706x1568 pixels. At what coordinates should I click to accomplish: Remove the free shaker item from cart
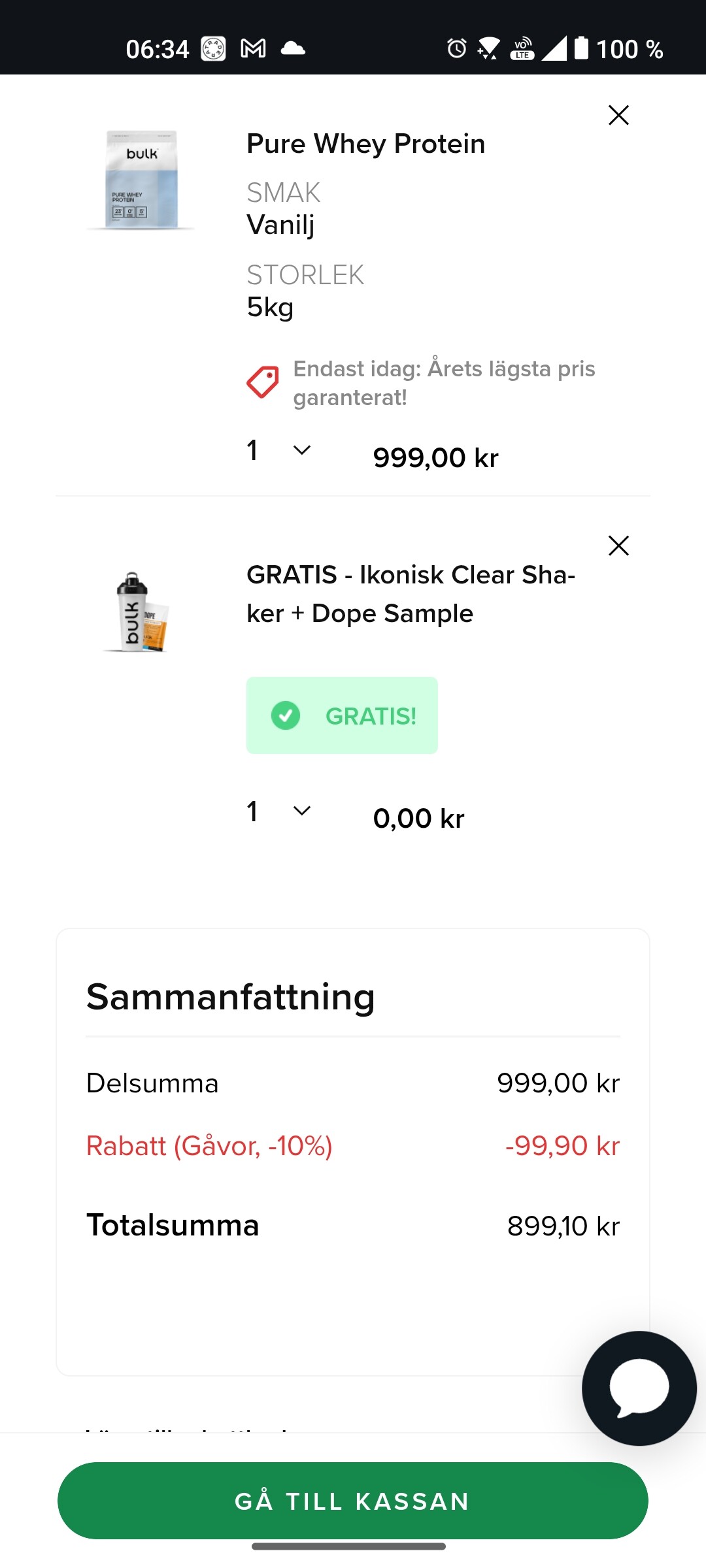(x=618, y=546)
